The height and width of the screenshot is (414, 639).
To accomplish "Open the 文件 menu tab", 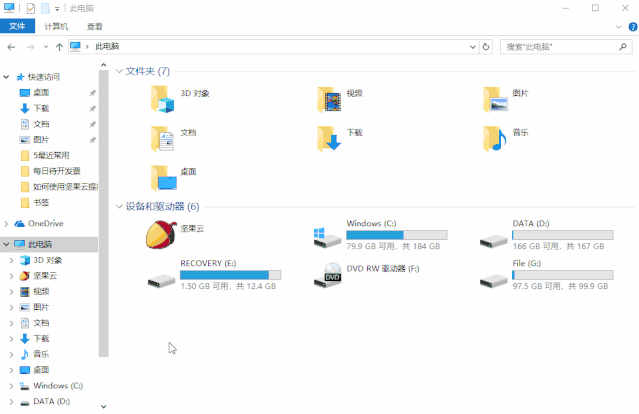I will [x=17, y=26].
